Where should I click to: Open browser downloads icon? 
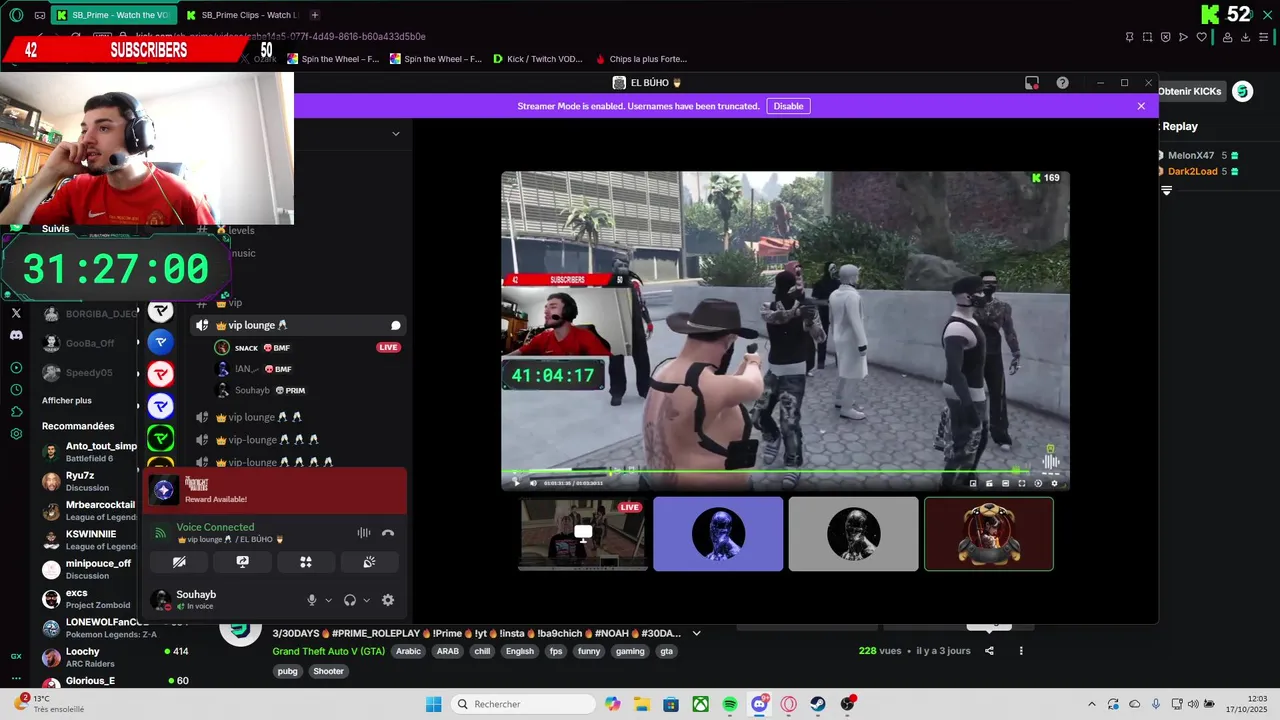[x=1246, y=37]
